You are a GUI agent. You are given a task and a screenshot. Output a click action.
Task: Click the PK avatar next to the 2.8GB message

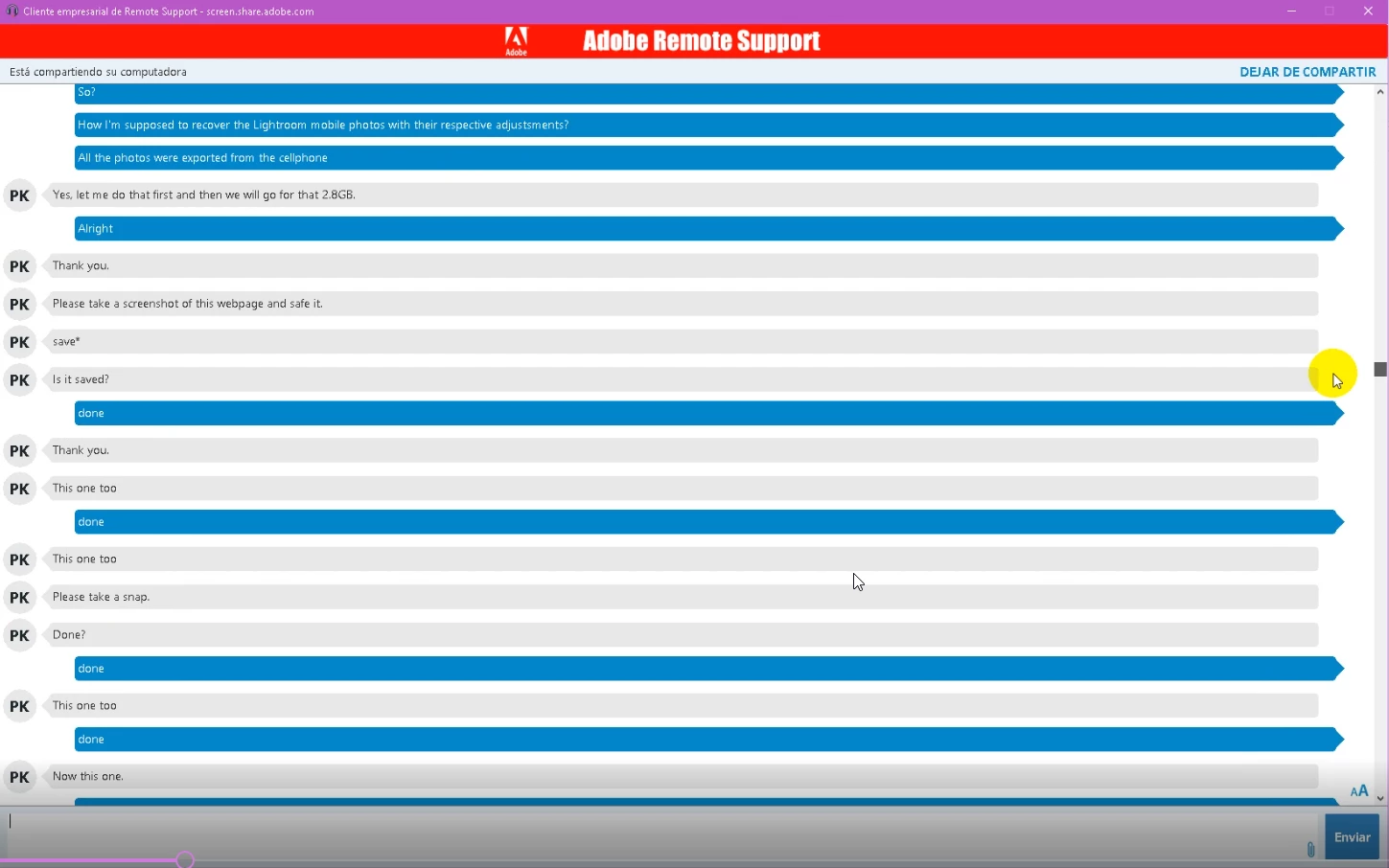tap(19, 195)
